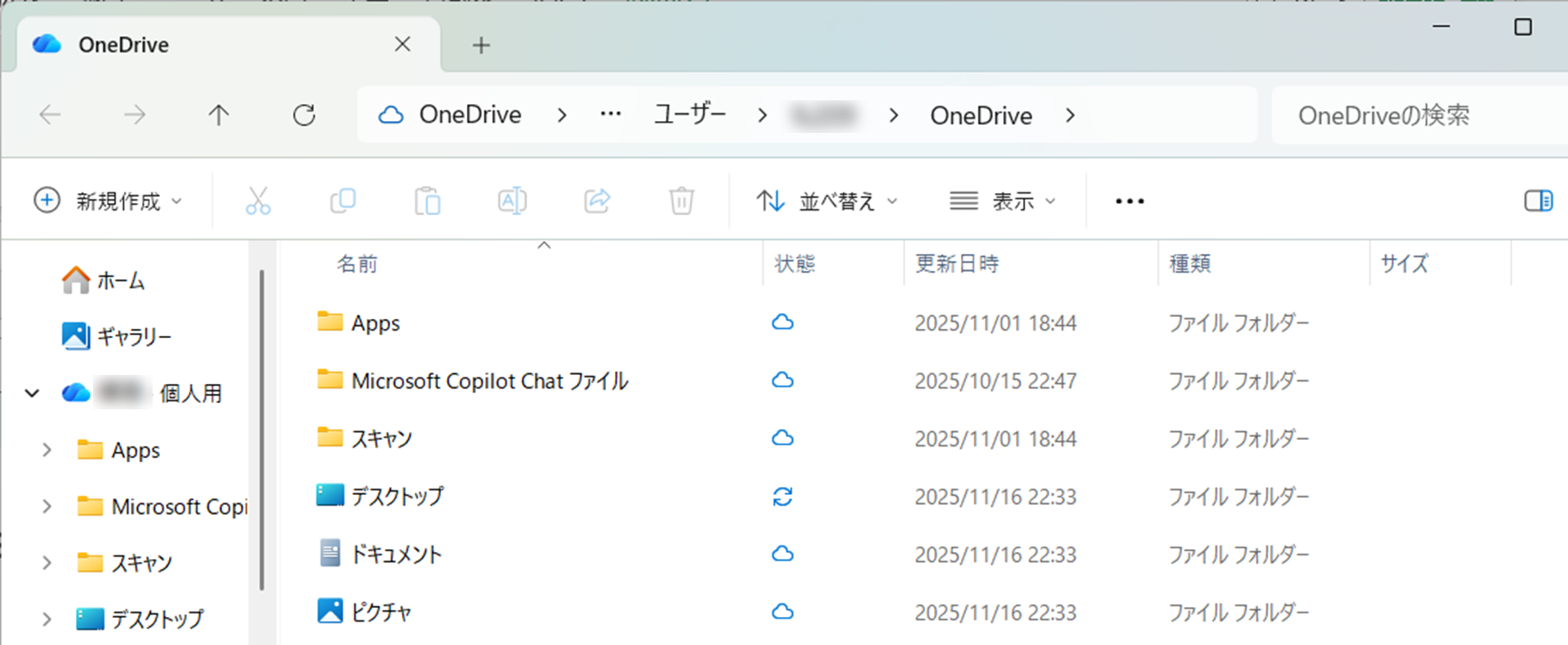Click the Delete trash can icon
The width and height of the screenshot is (1568, 645).
point(681,201)
